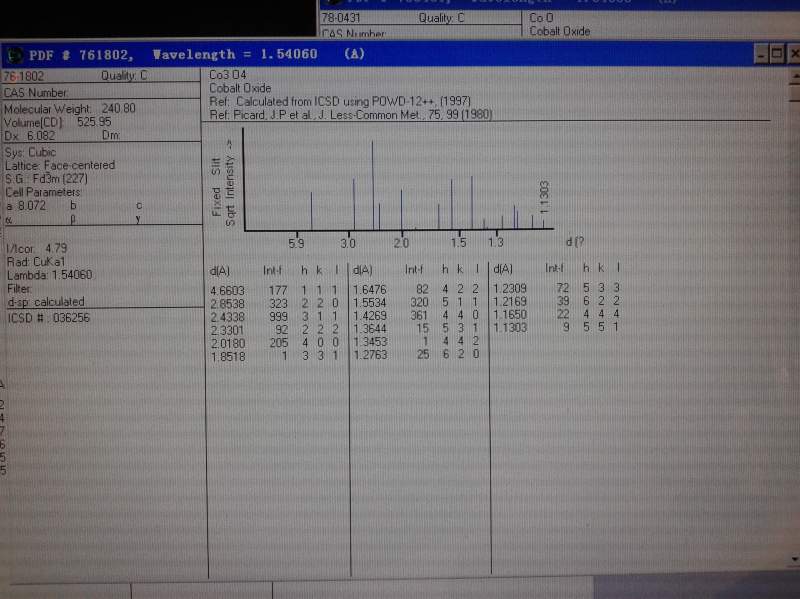Select d-spacing 1.1650 row

(557, 314)
